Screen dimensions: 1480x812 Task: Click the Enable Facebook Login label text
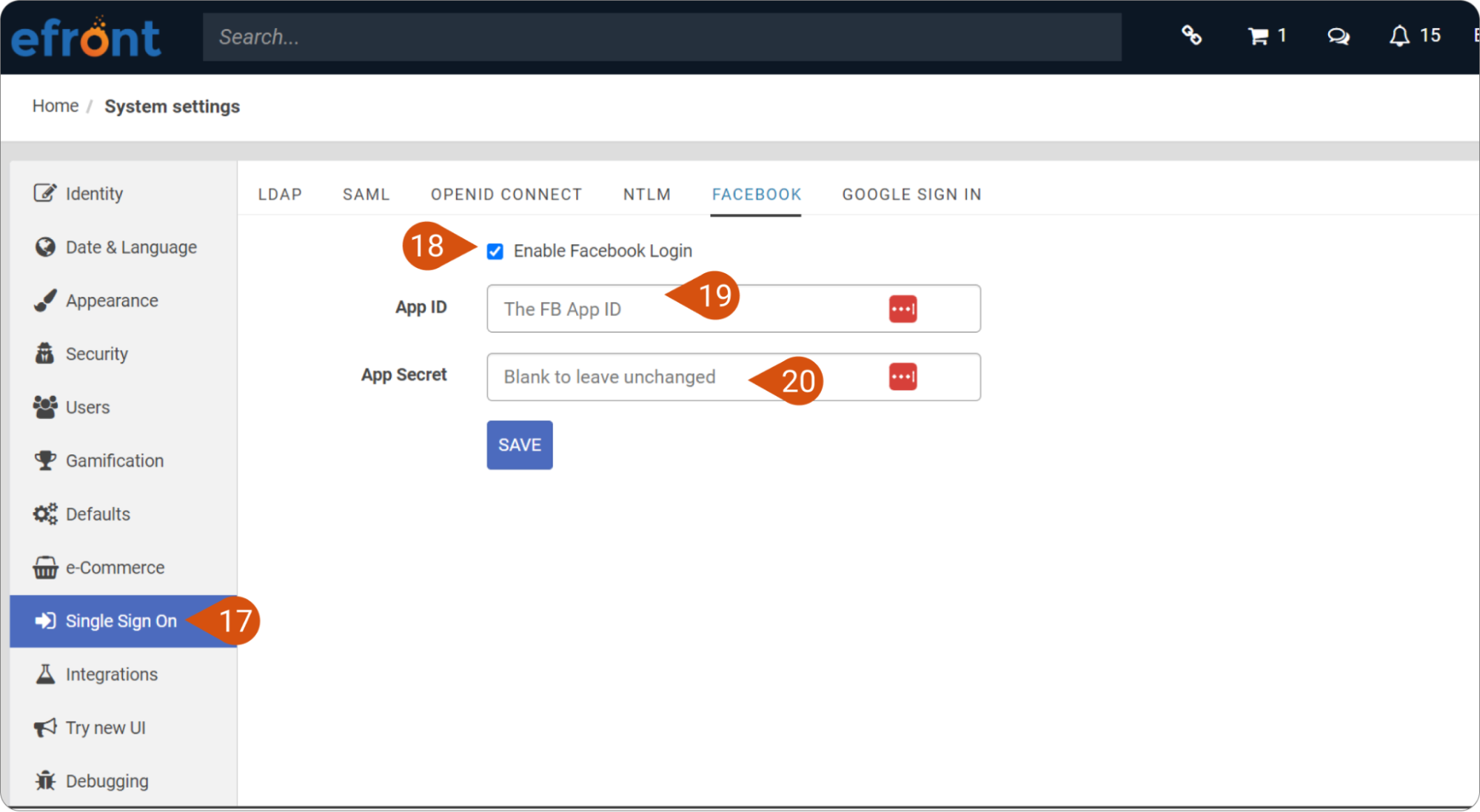coord(603,251)
